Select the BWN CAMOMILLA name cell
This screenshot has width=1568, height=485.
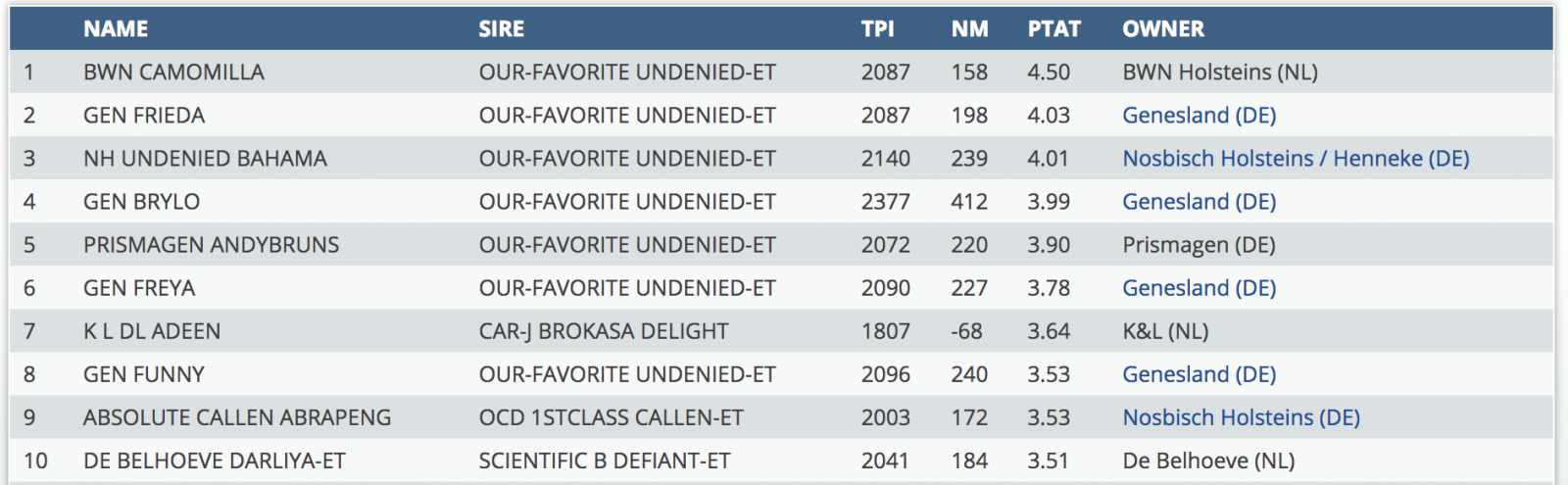click(173, 73)
